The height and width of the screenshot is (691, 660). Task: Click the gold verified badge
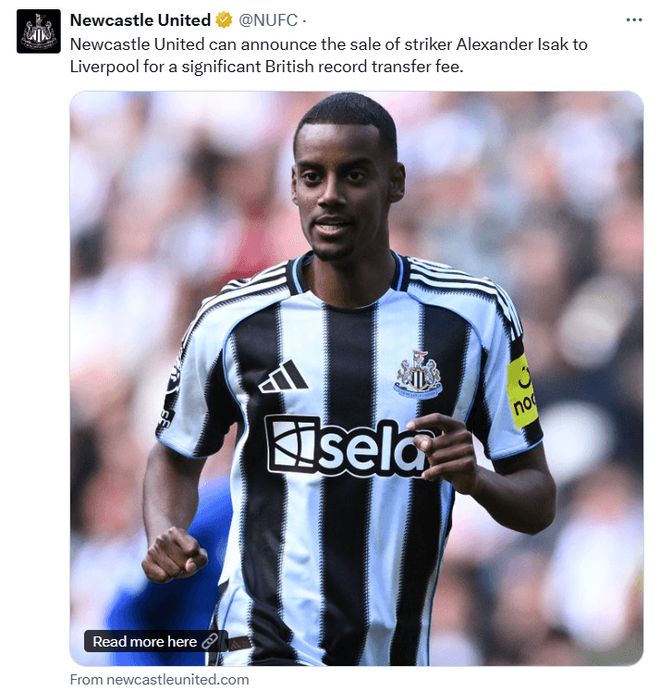224,20
